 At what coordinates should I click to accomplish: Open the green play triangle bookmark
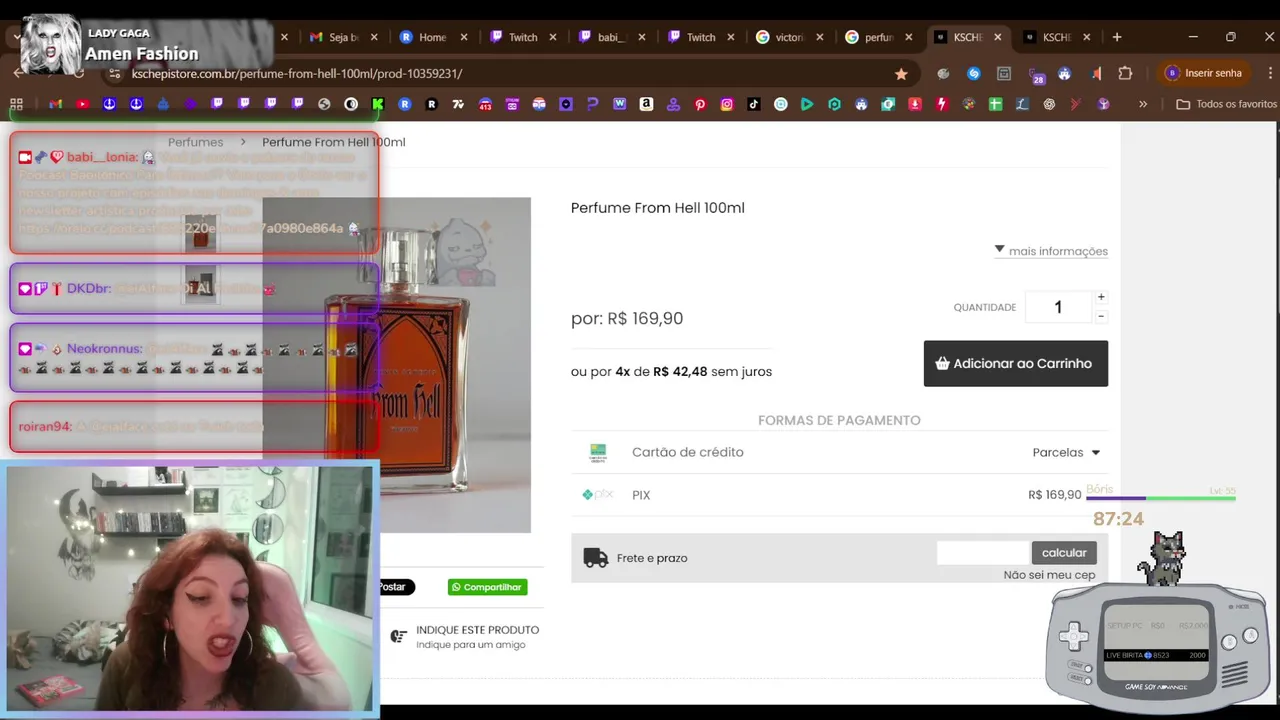pyautogui.click(x=807, y=104)
